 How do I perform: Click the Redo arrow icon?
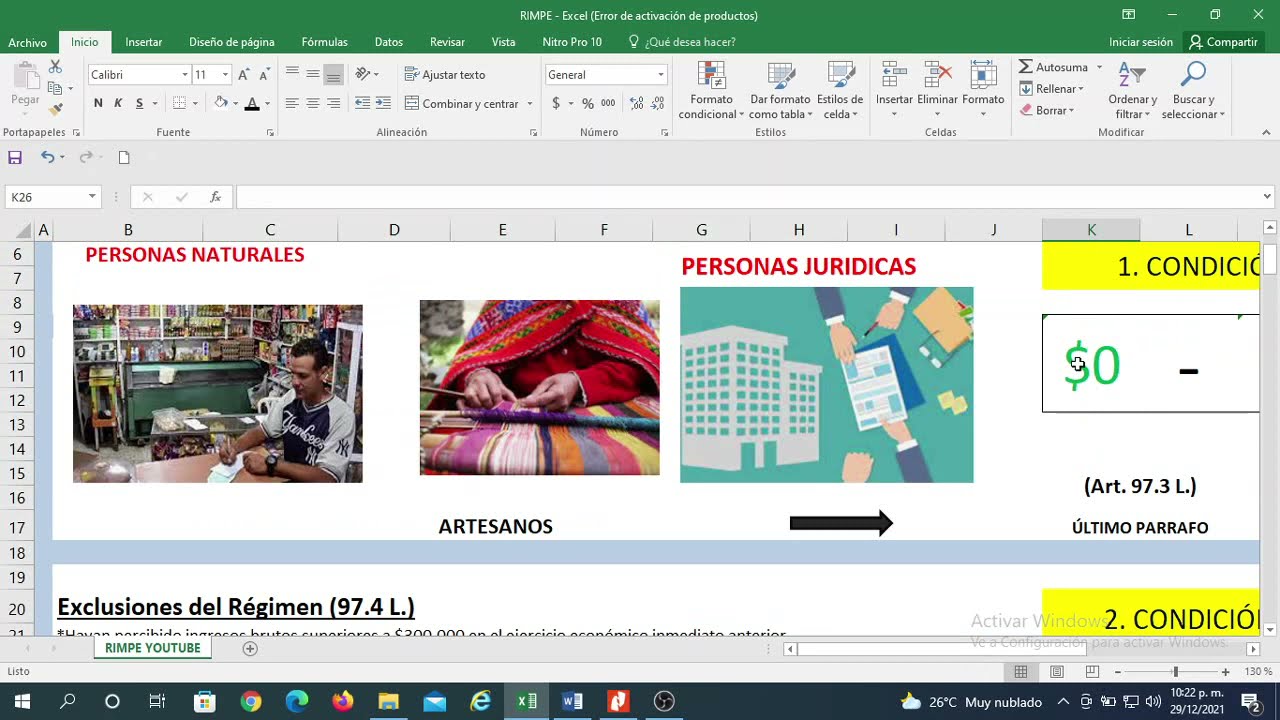point(86,157)
